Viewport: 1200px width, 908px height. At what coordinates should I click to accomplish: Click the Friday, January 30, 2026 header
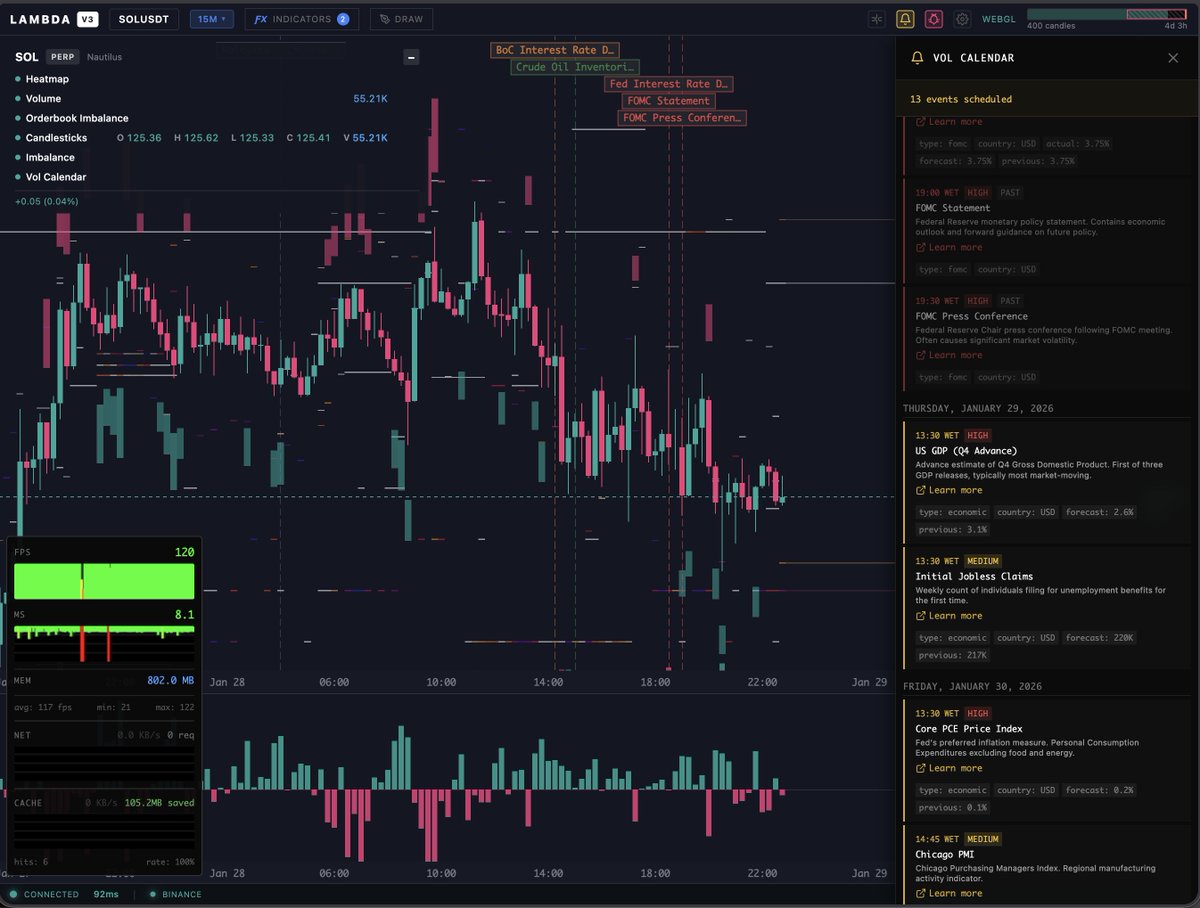pyautogui.click(x=972, y=686)
